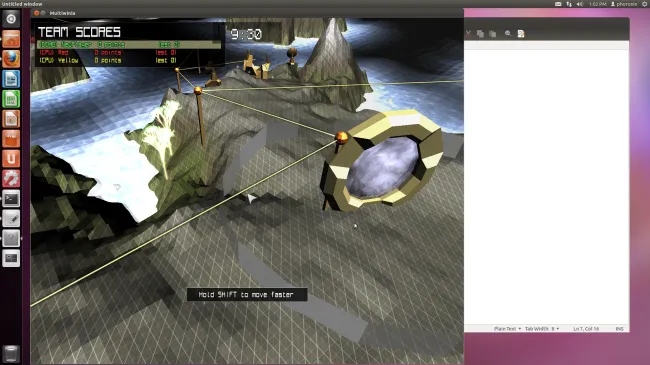The image size is (650, 365).
Task: Click find and replace icon in gedit
Action: click(521, 34)
